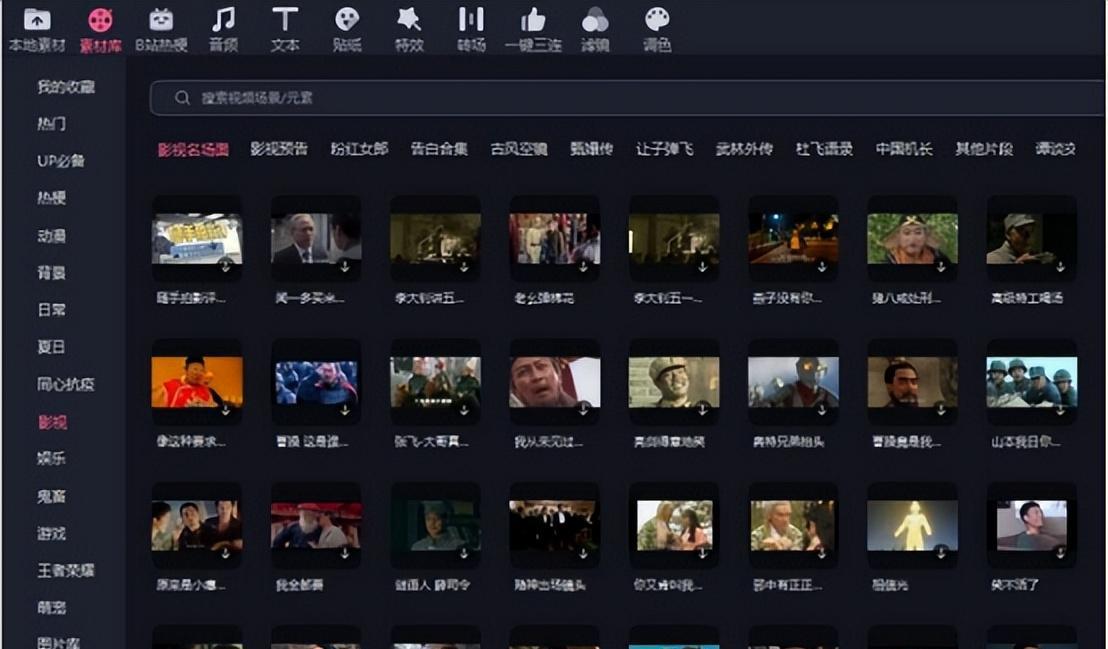
Task: Select the 热门 sidebar category
Action: point(52,124)
